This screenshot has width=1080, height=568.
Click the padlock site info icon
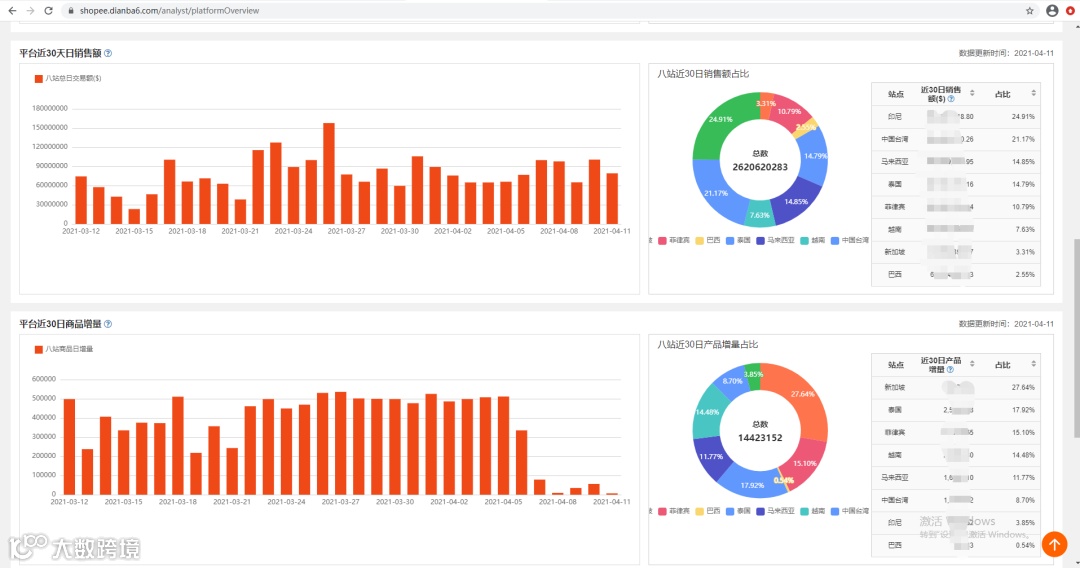(70, 11)
